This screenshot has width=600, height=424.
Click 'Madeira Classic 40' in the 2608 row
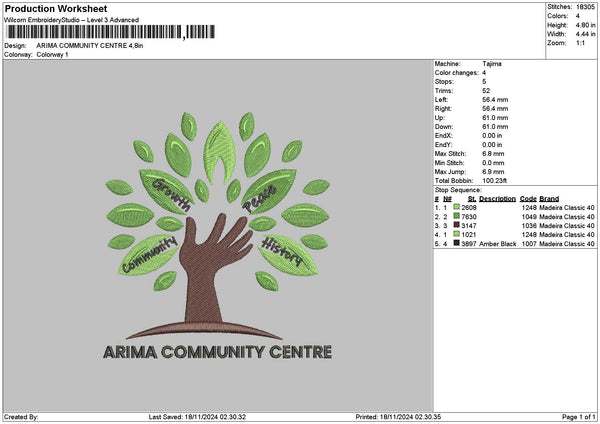(567, 208)
